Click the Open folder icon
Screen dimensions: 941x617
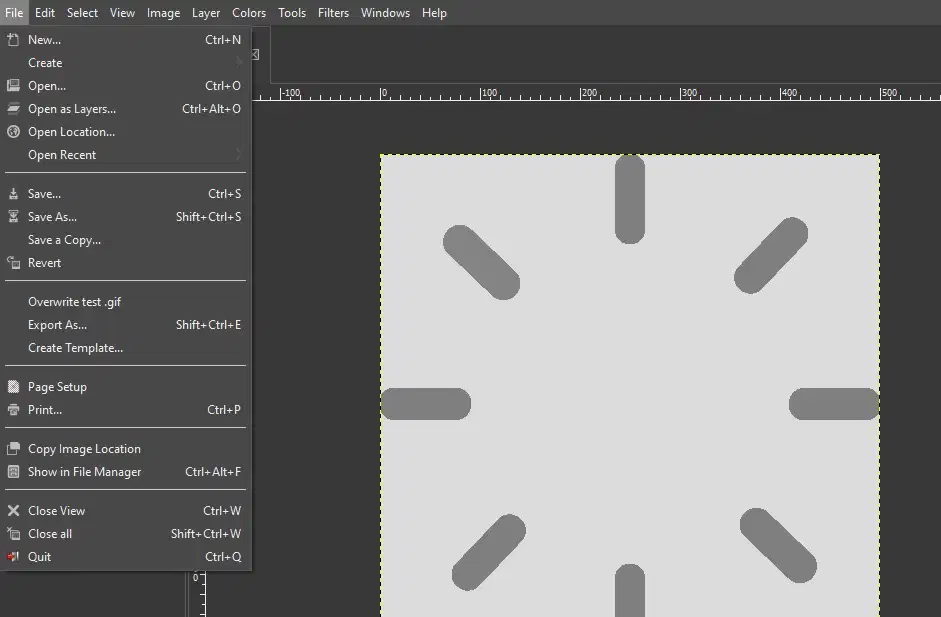click(x=13, y=86)
